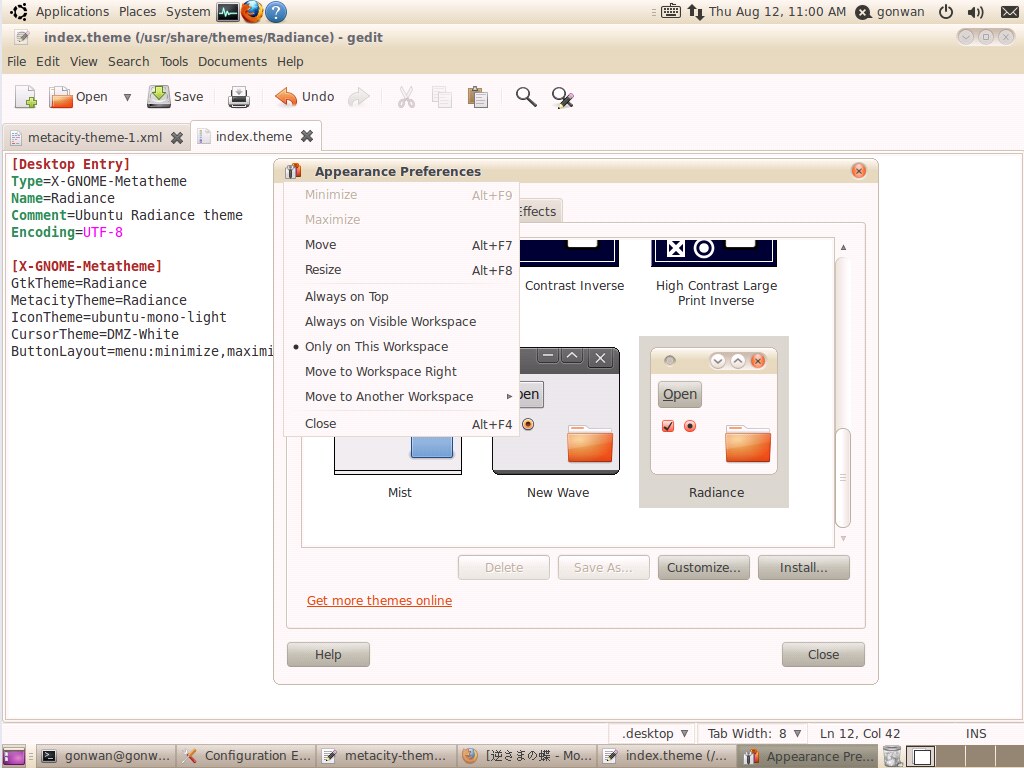Click the Paste clipboard icon

coord(478,97)
